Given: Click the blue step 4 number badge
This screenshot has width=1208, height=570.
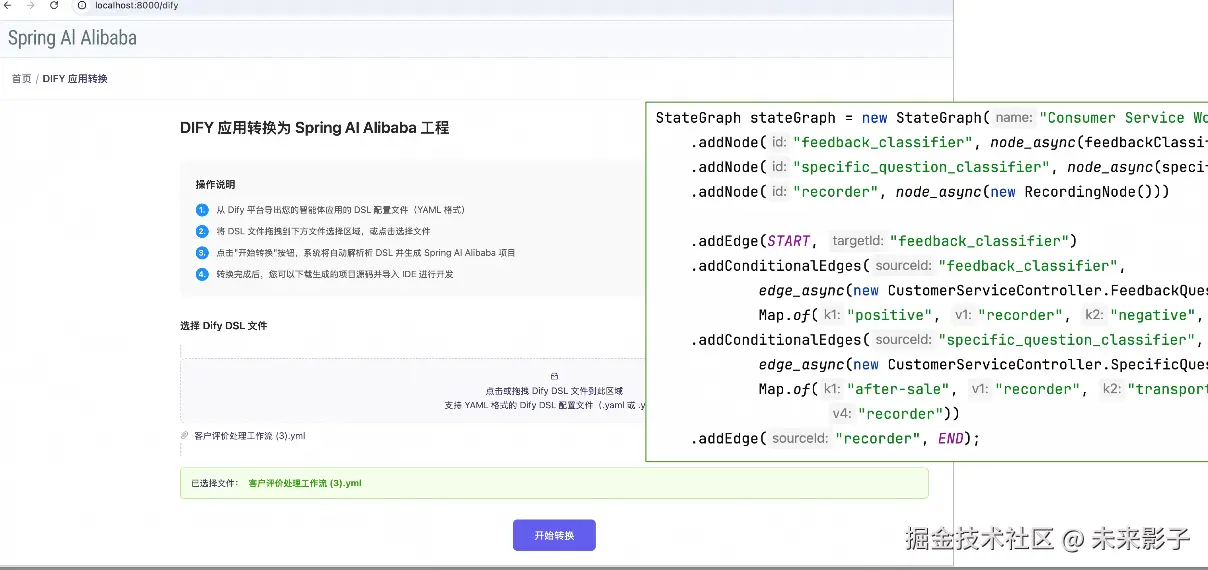Looking at the screenshot, I should click(203, 274).
